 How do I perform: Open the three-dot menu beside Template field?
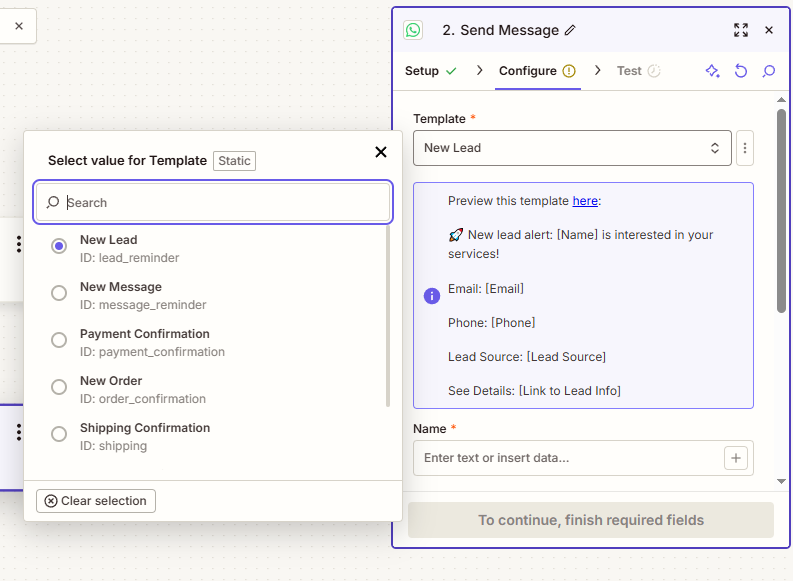[x=745, y=148]
